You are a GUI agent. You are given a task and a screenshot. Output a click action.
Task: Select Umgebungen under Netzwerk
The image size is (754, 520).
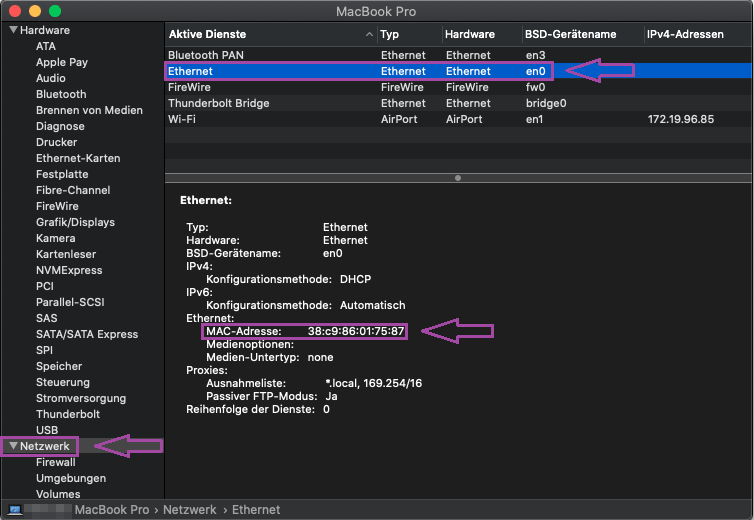[71, 478]
